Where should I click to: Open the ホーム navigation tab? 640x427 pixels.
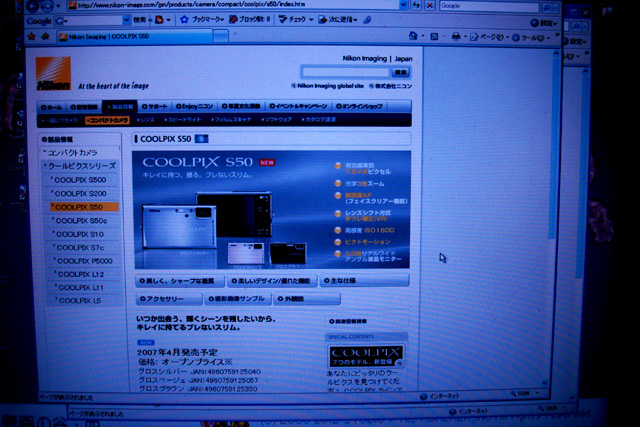[x=51, y=107]
